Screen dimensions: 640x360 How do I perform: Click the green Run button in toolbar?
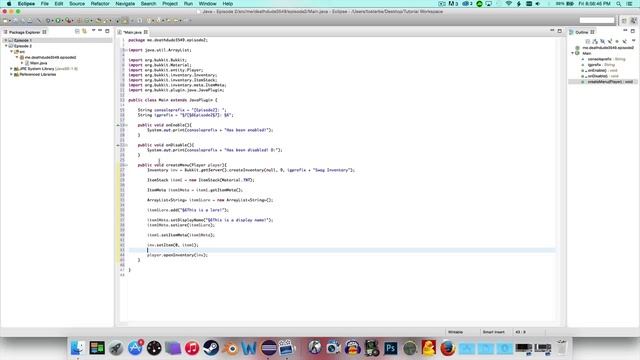(x=58, y=20)
